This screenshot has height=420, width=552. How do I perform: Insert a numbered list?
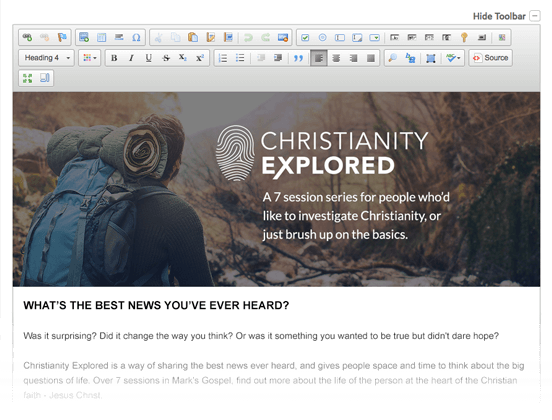pyautogui.click(x=223, y=58)
